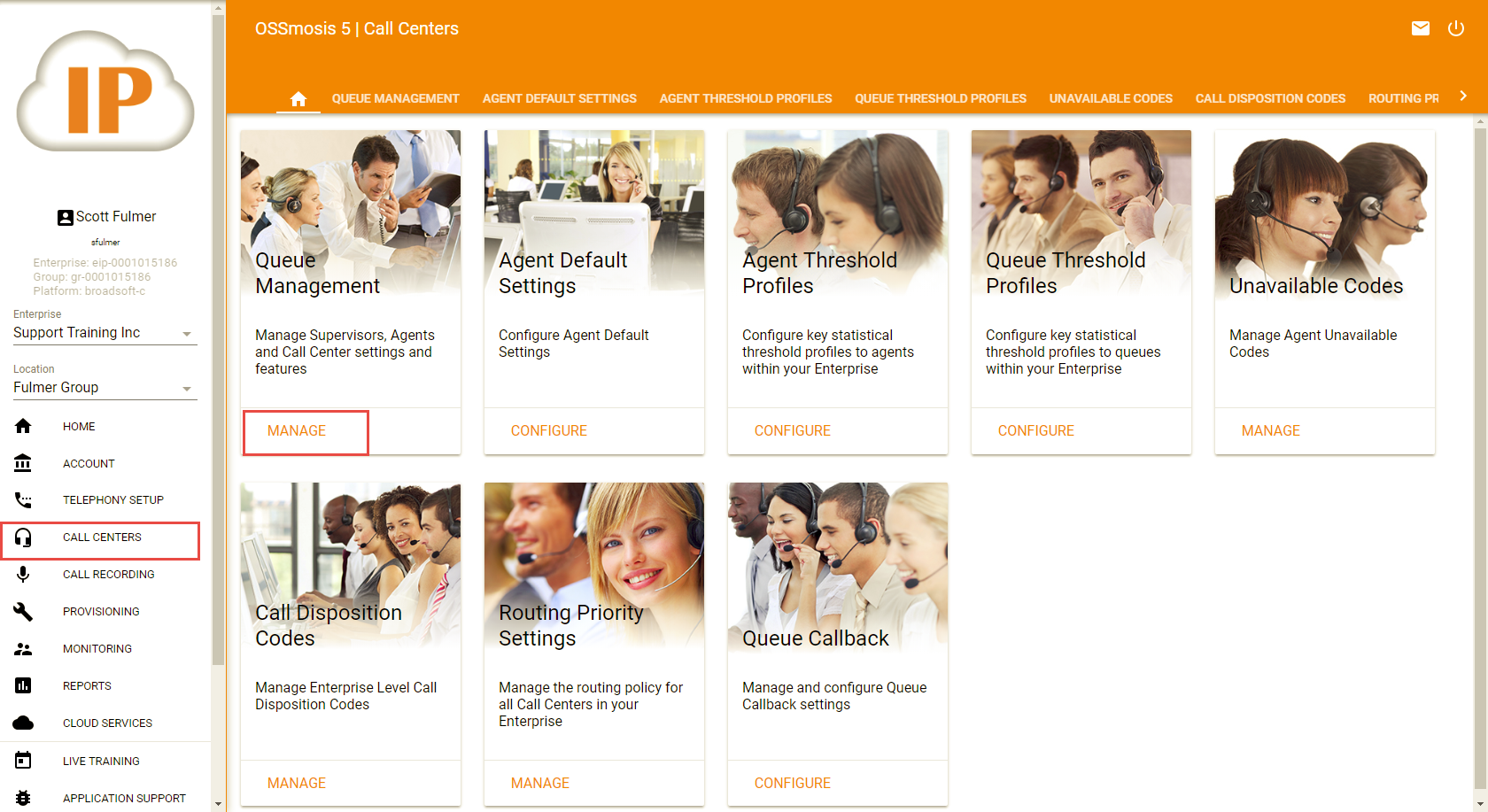
Task: Switch to Queue Management tab
Action: coord(395,98)
